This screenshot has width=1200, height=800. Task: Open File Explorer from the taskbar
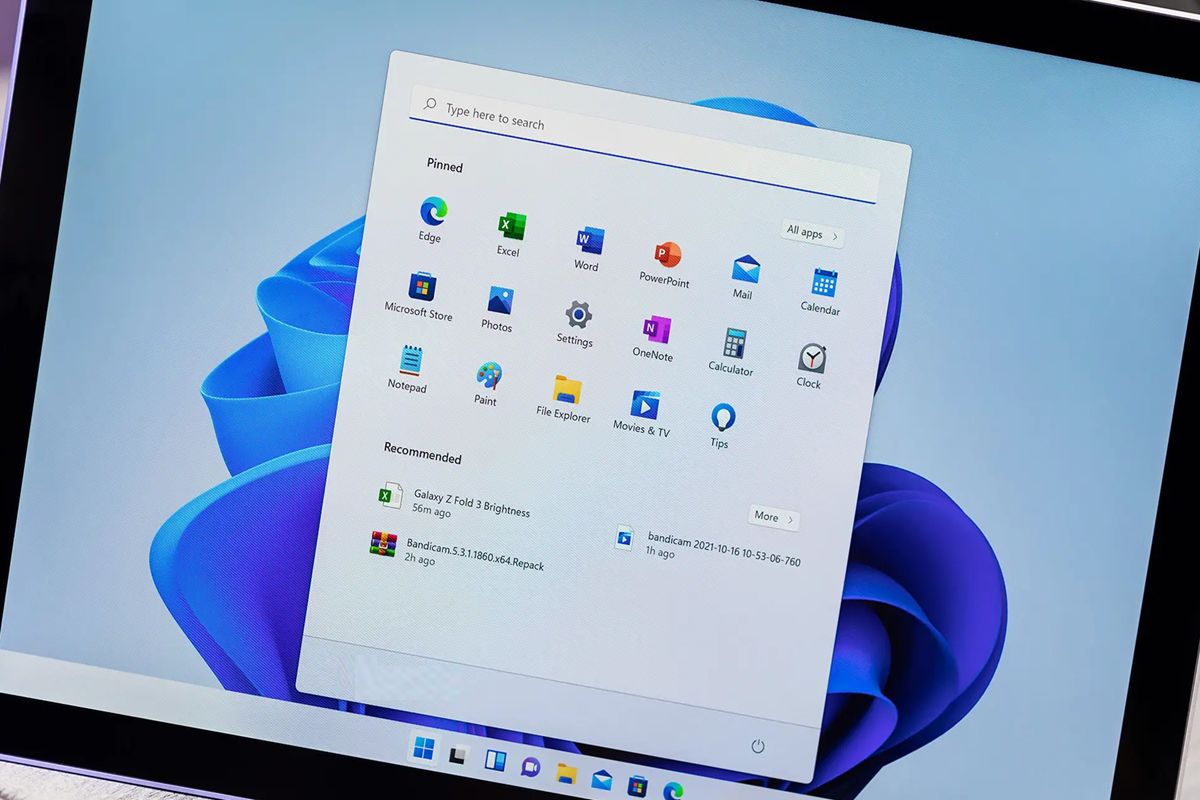click(566, 773)
